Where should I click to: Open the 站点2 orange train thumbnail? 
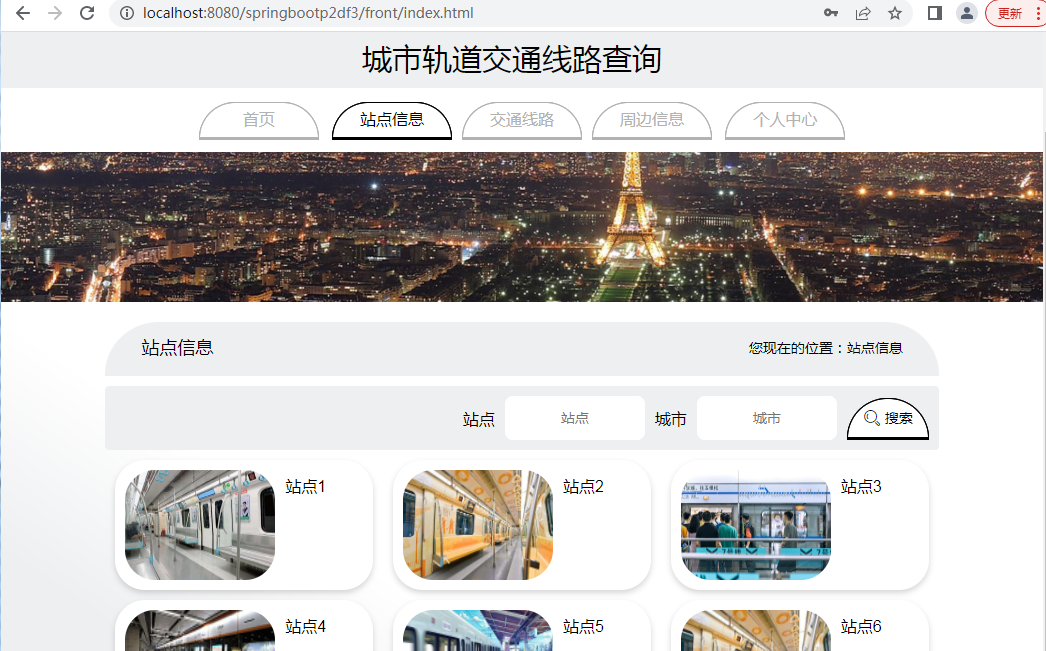pos(478,524)
